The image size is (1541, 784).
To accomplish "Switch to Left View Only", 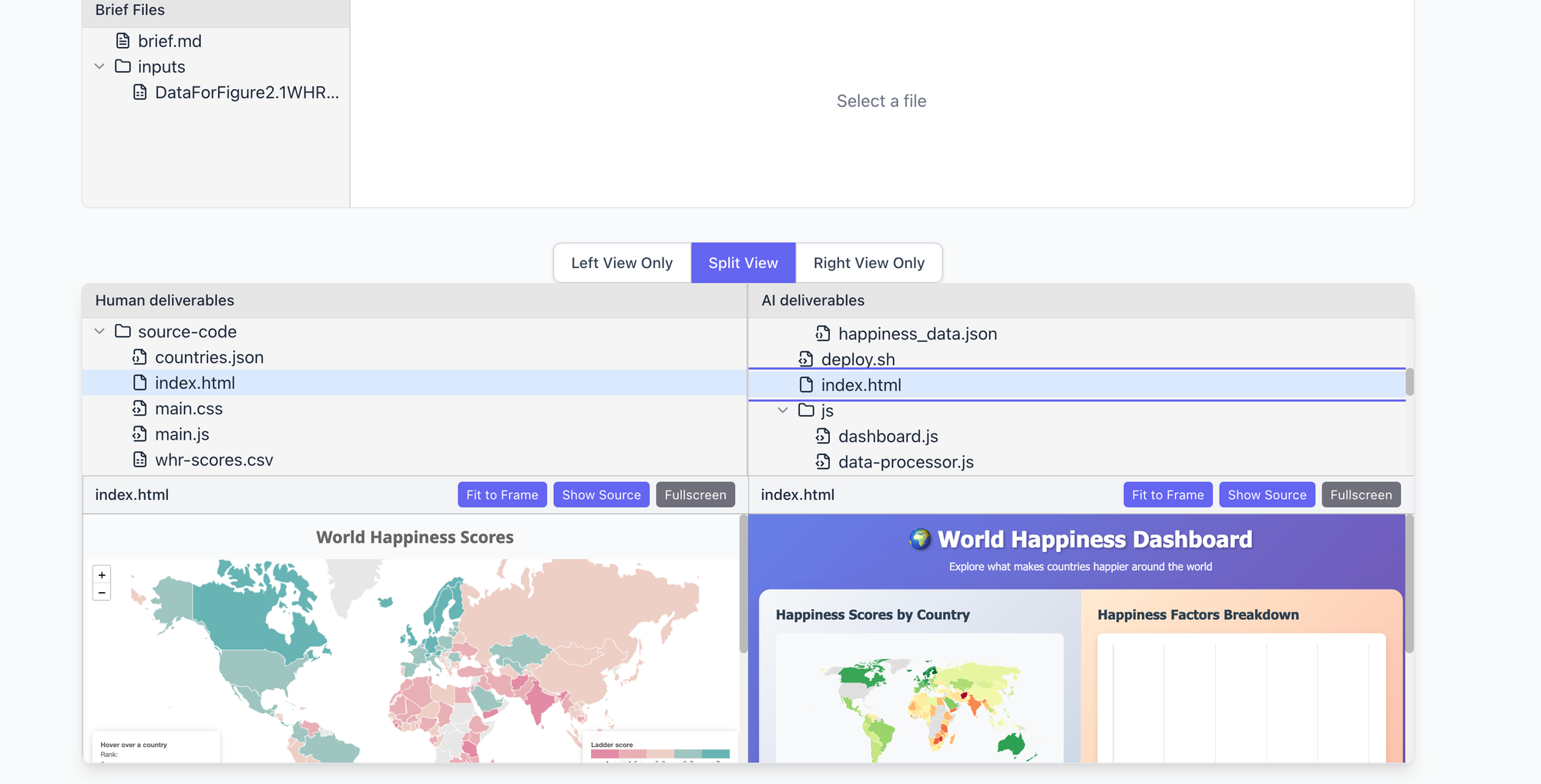I will tap(622, 263).
